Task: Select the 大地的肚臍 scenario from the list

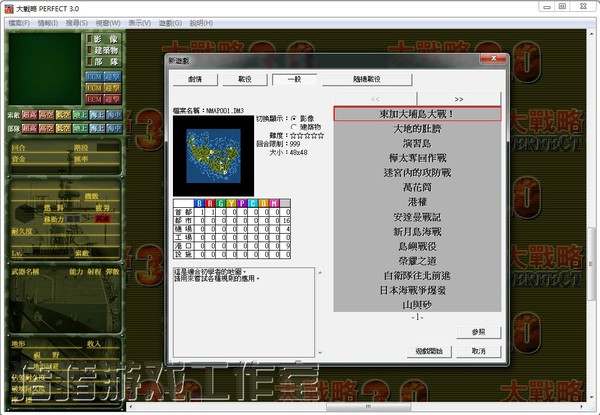Action: pos(416,128)
